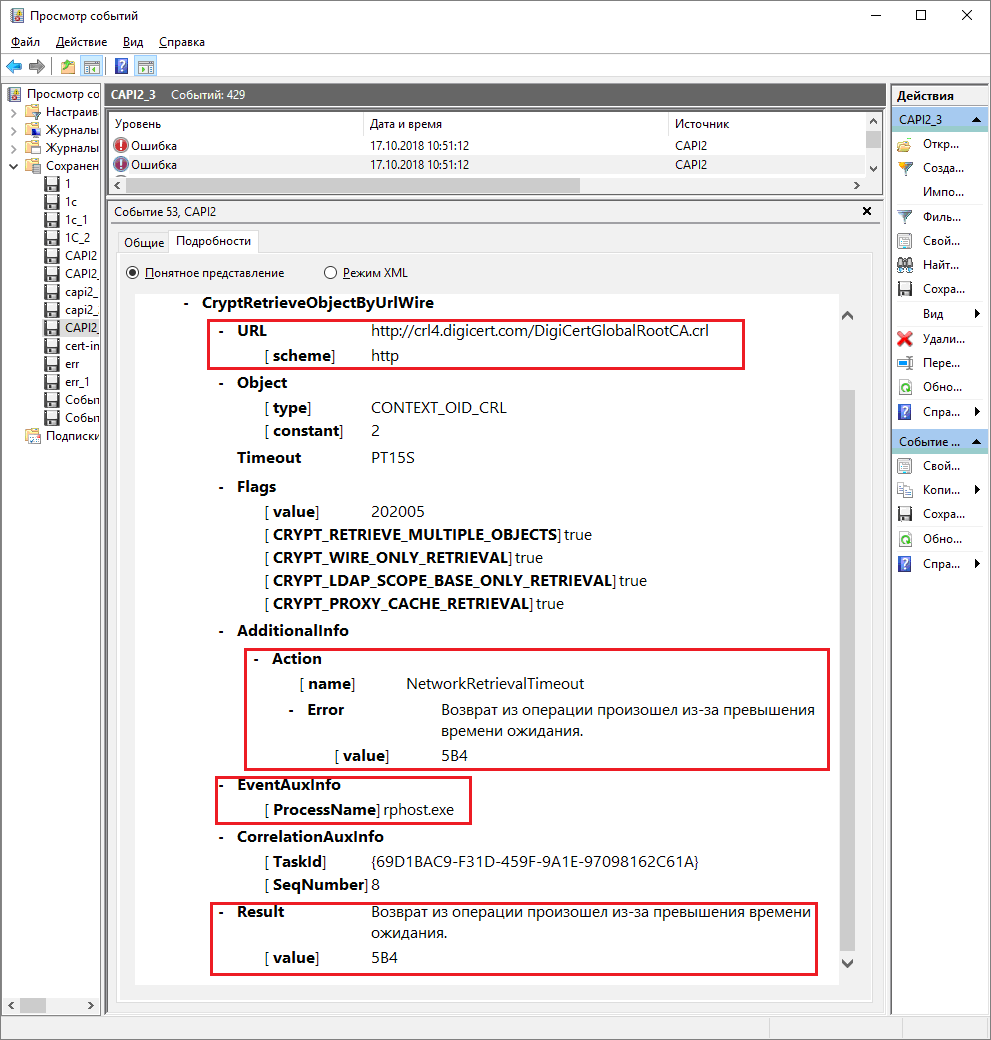Screen dimensions: 991x1040
Task: Close the event 53 details pane
Action: coord(867,211)
